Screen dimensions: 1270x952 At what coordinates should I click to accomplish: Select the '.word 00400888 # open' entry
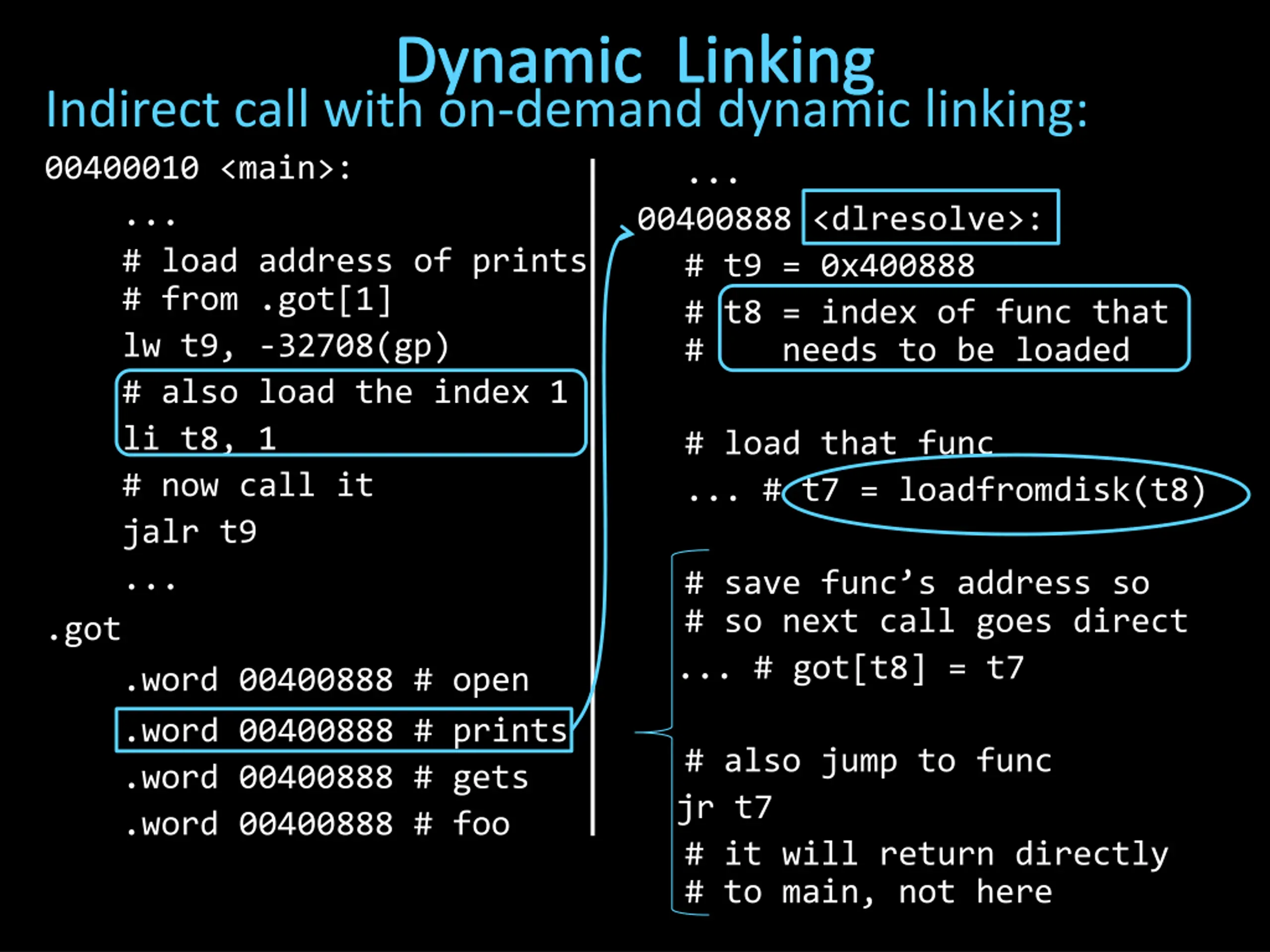pyautogui.click(x=327, y=681)
